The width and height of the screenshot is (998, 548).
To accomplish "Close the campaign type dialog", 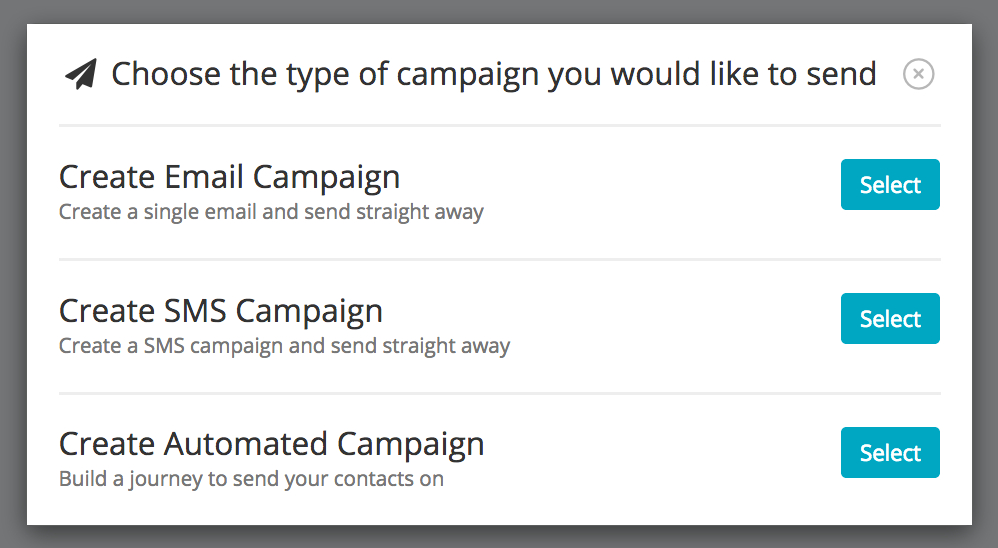I will point(918,74).
